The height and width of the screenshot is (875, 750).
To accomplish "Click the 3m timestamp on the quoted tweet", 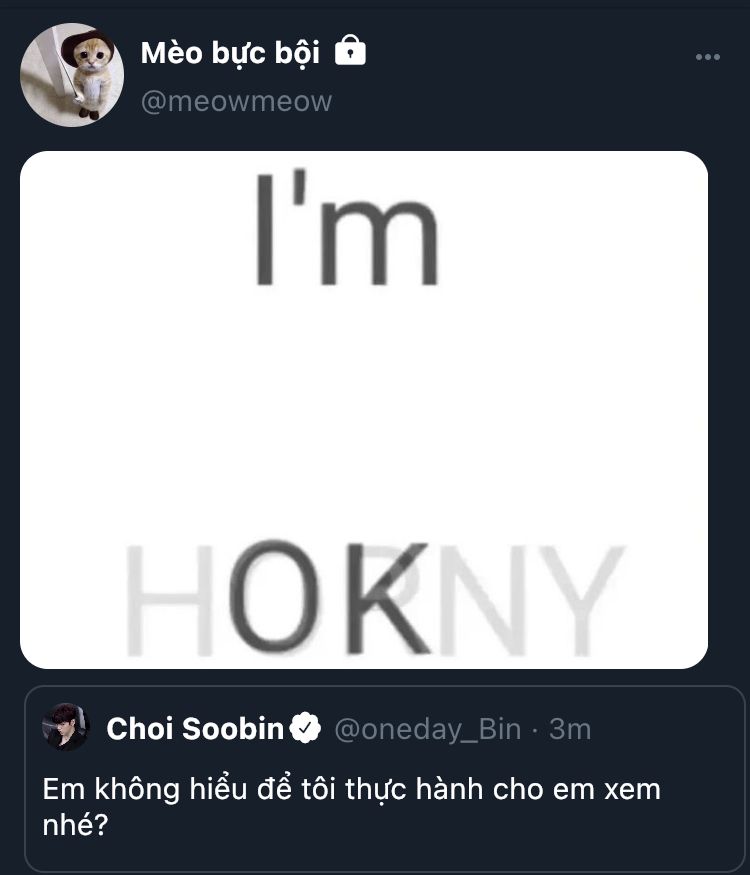I will [570, 729].
